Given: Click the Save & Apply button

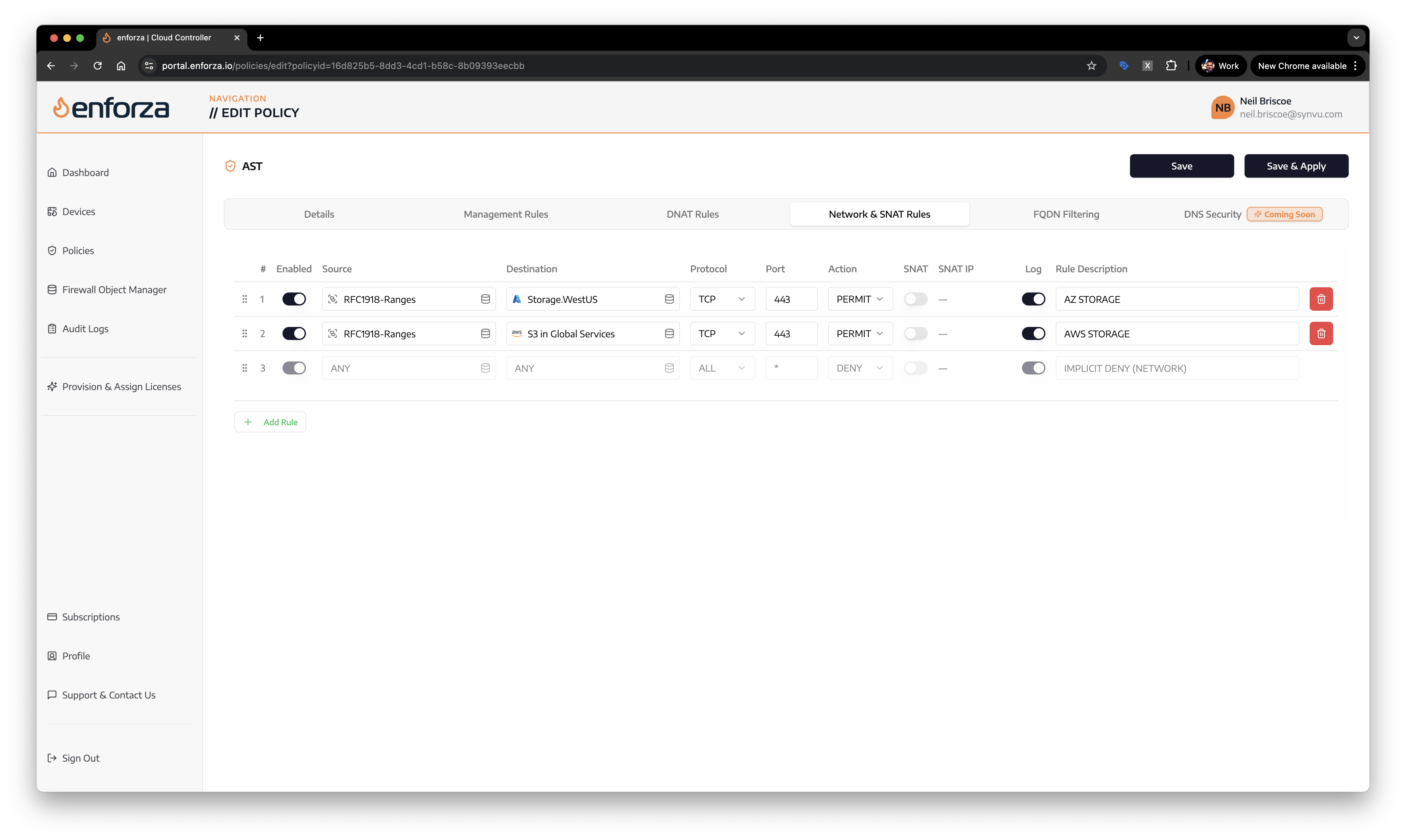Looking at the screenshot, I should pos(1296,166).
